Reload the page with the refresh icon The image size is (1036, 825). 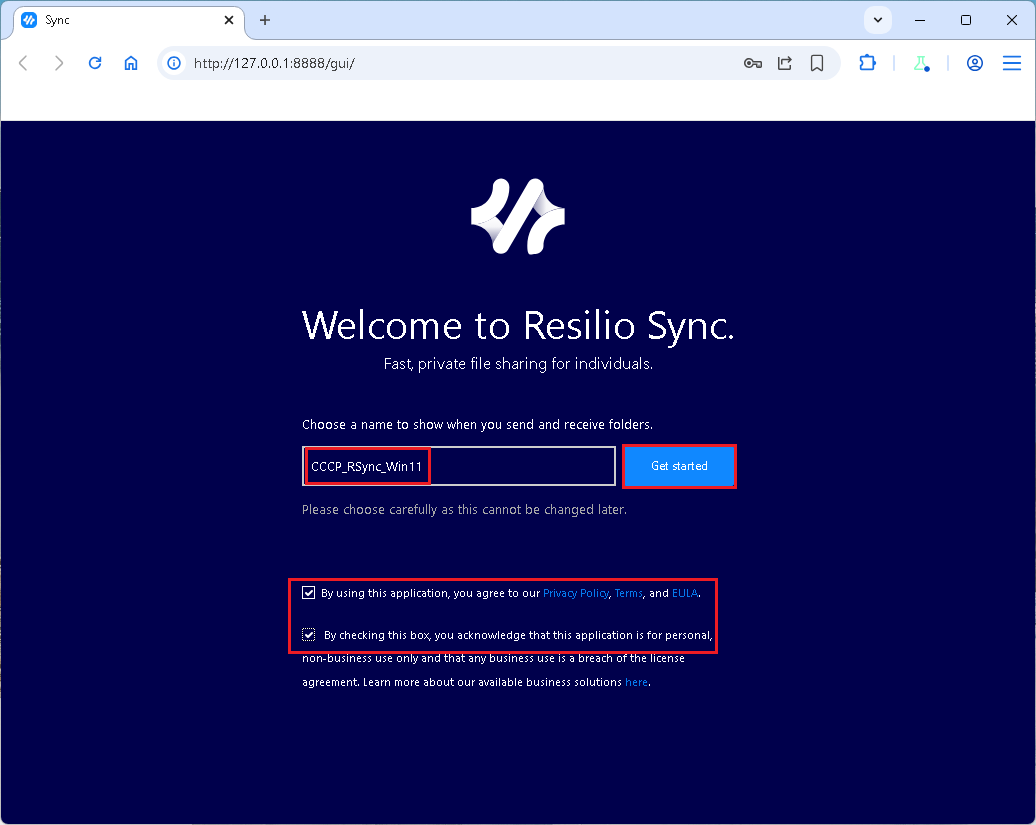pyautogui.click(x=95, y=63)
